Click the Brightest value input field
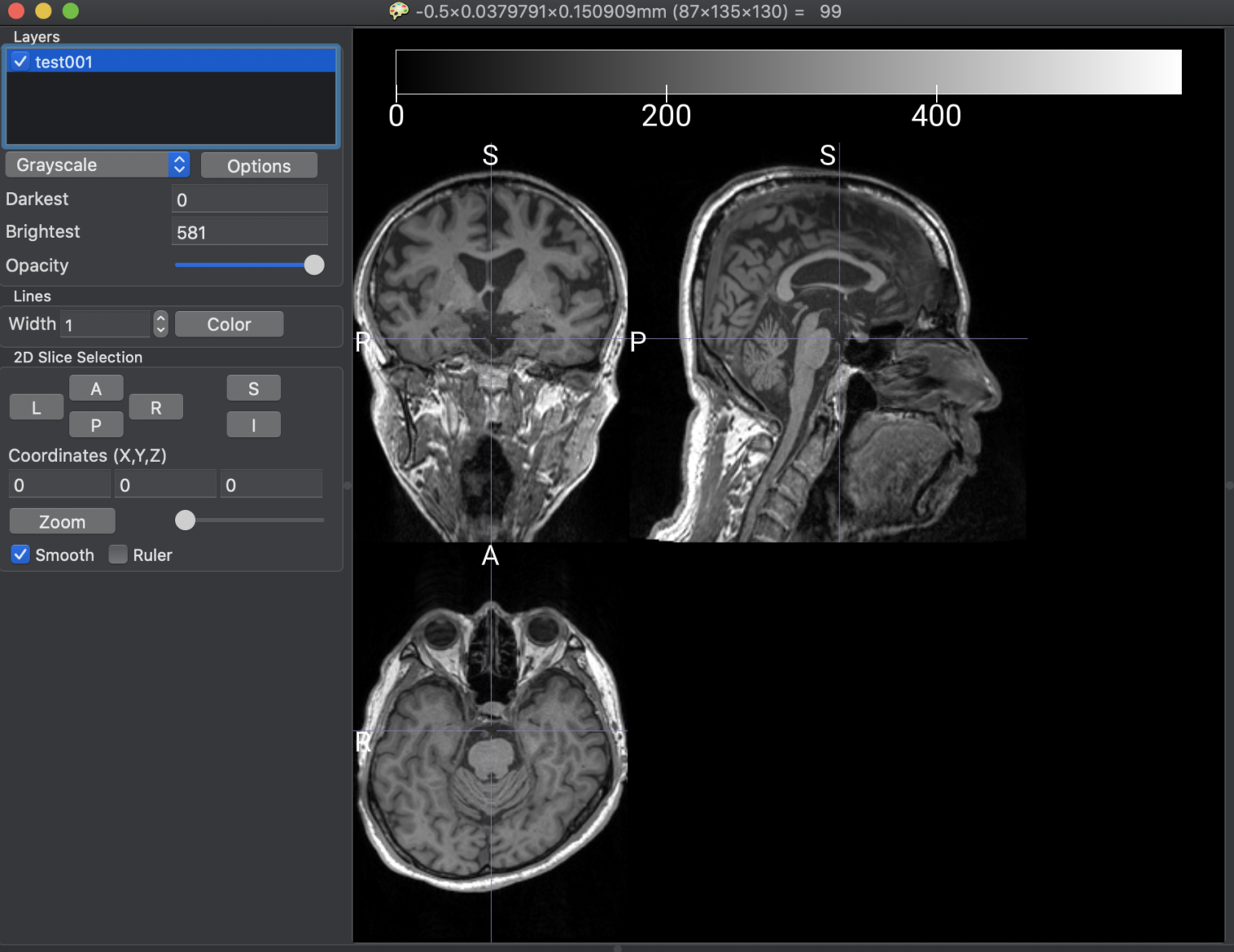 point(249,231)
